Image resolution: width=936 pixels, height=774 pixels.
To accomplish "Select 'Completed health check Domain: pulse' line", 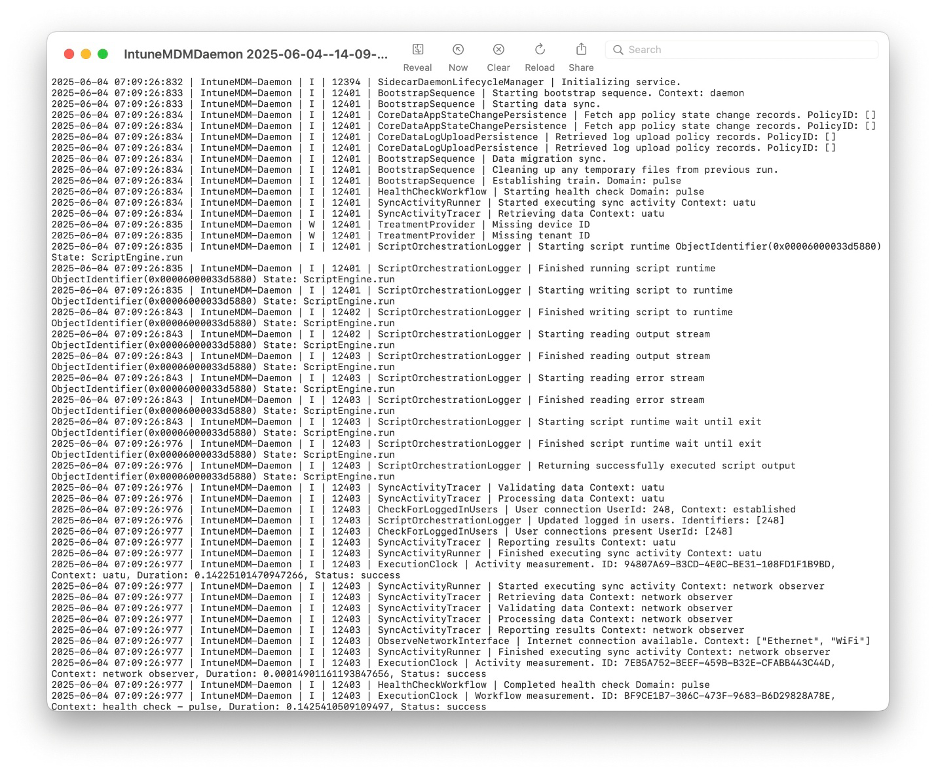I will coord(380,685).
